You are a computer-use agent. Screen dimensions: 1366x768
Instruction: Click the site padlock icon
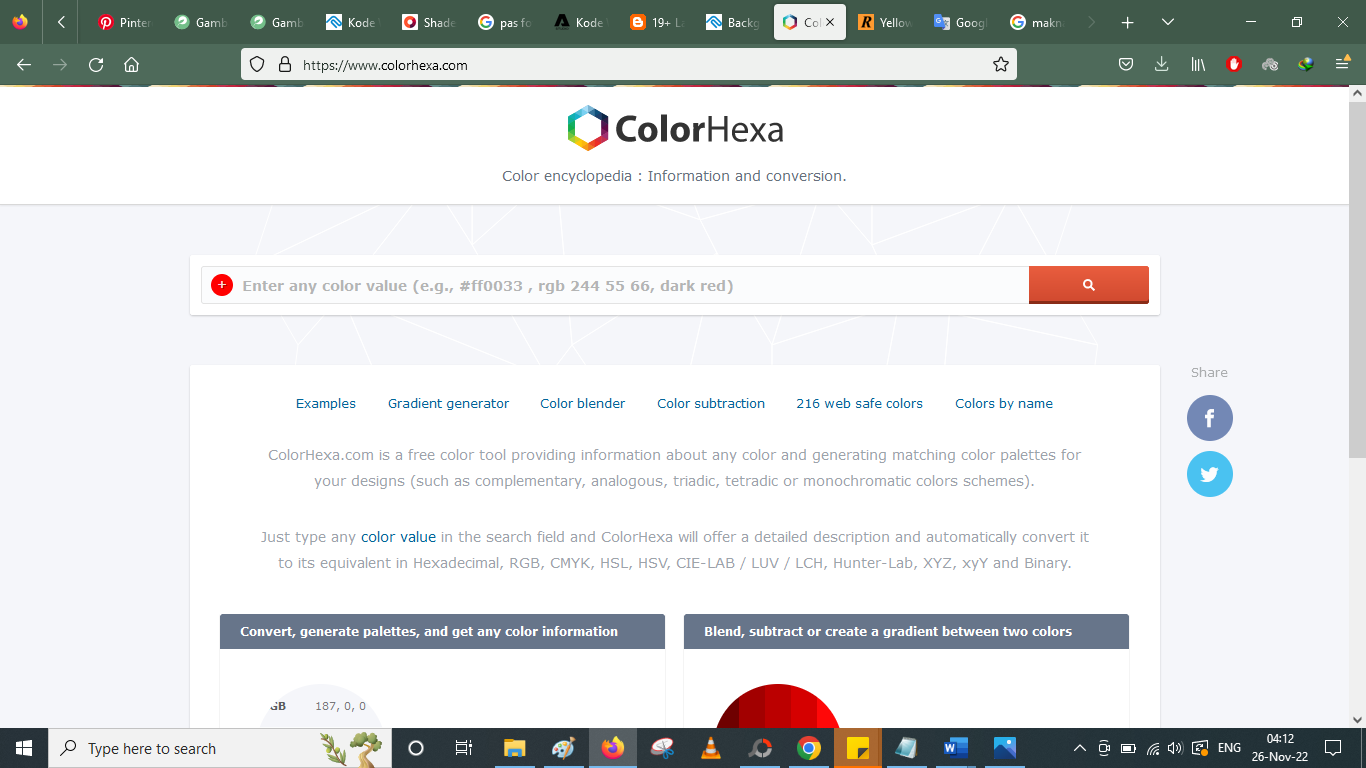coord(285,65)
